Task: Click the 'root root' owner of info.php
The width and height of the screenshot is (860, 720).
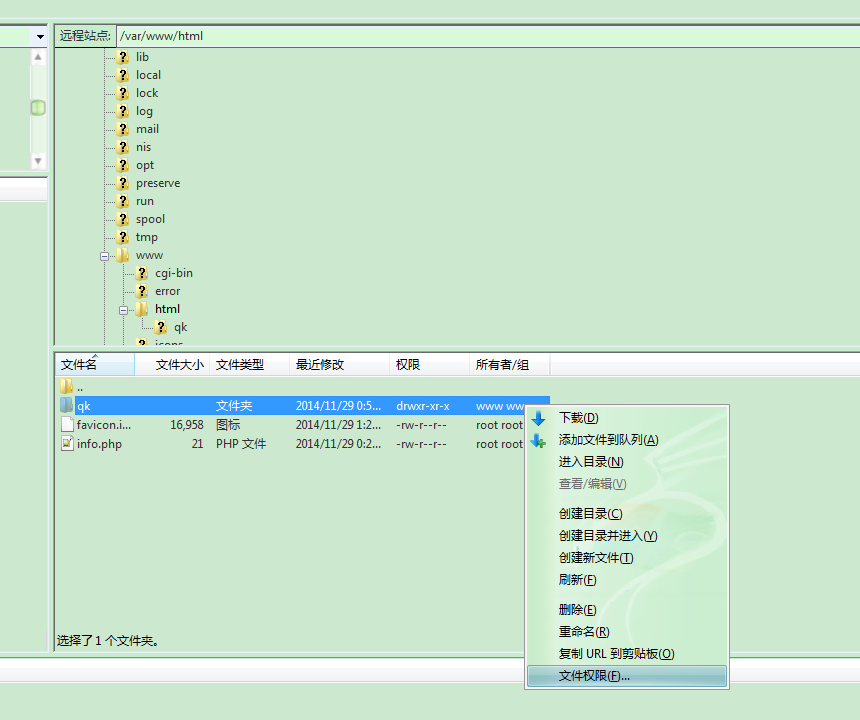Action: click(499, 444)
